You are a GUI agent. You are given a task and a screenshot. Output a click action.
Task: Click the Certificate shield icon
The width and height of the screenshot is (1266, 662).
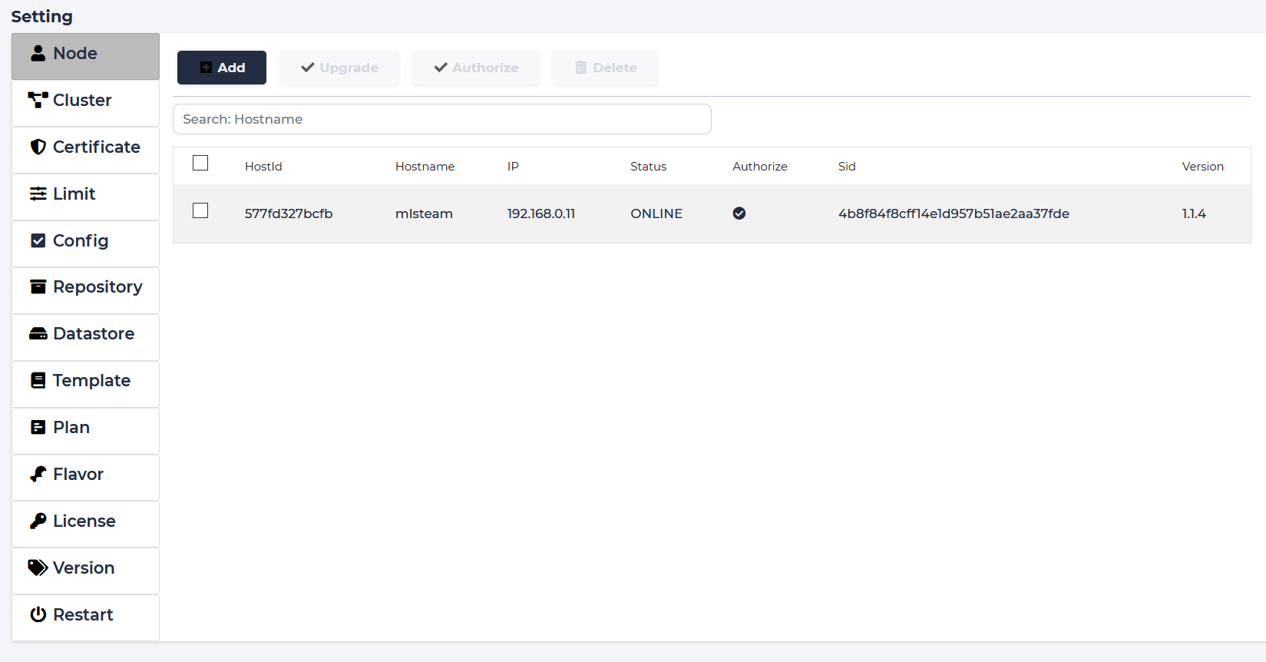[38, 147]
